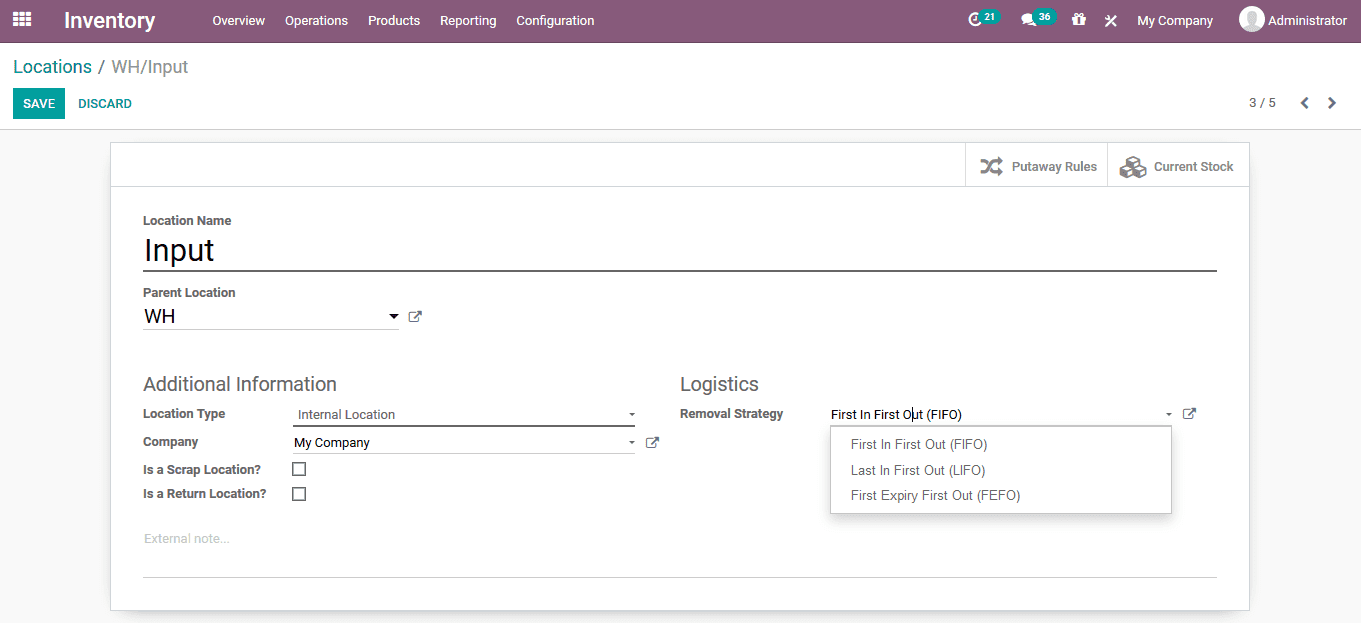Click the Inventory app title
Image resolution: width=1361 pixels, height=623 pixels.
click(x=110, y=20)
